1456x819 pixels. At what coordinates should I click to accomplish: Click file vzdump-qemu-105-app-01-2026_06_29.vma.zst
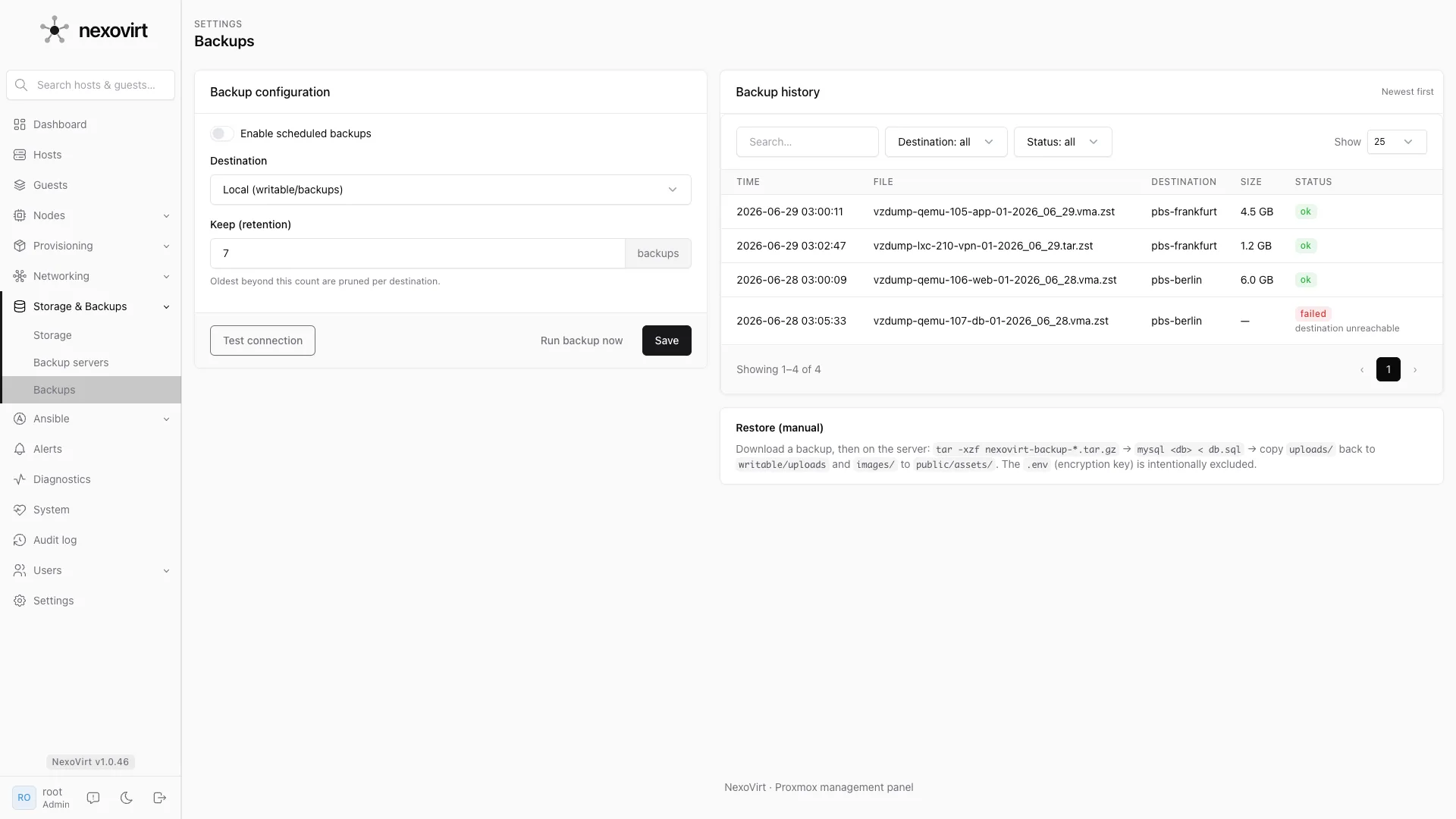[993, 212]
